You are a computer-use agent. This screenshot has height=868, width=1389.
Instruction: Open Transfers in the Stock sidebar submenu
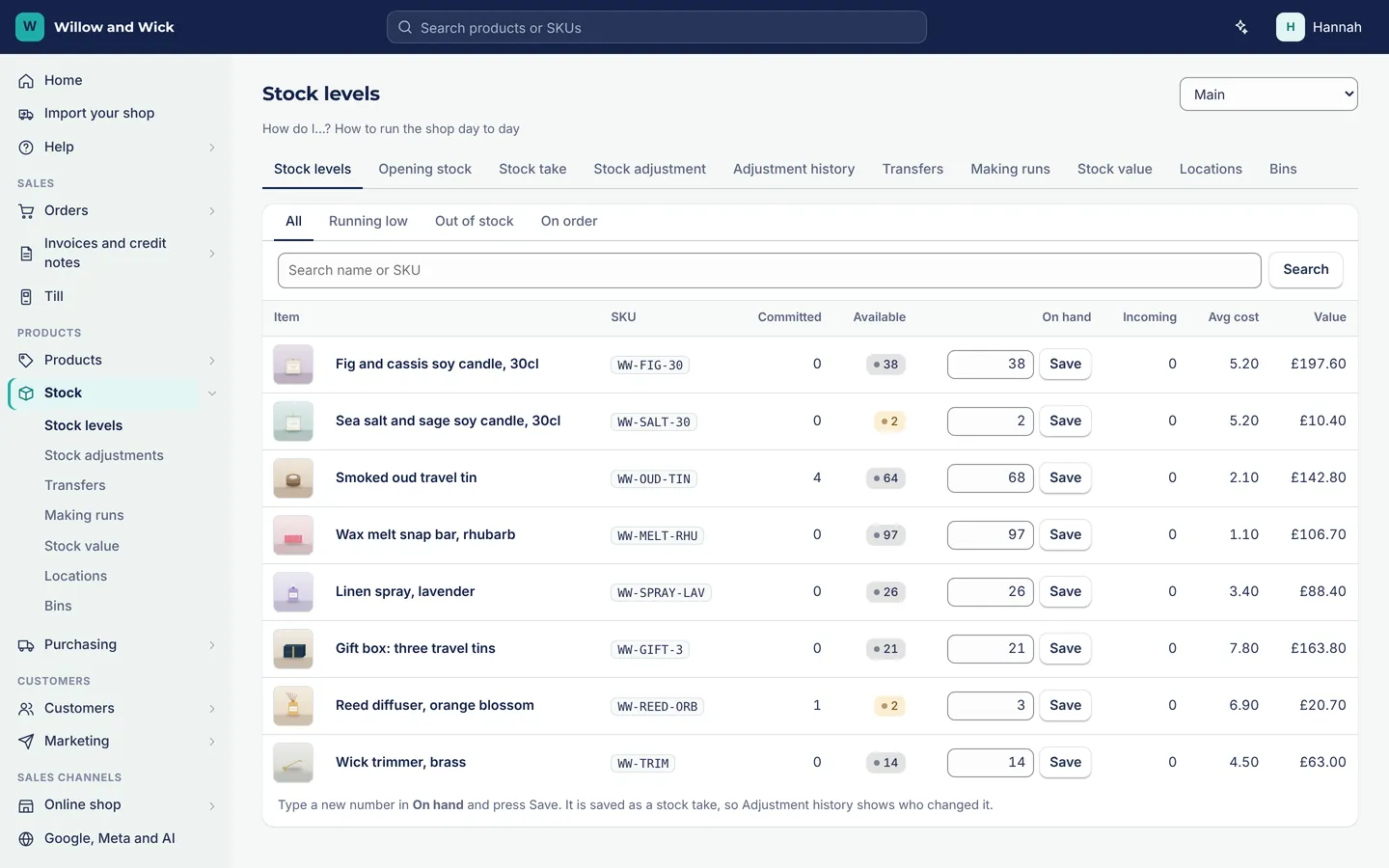pos(75,486)
